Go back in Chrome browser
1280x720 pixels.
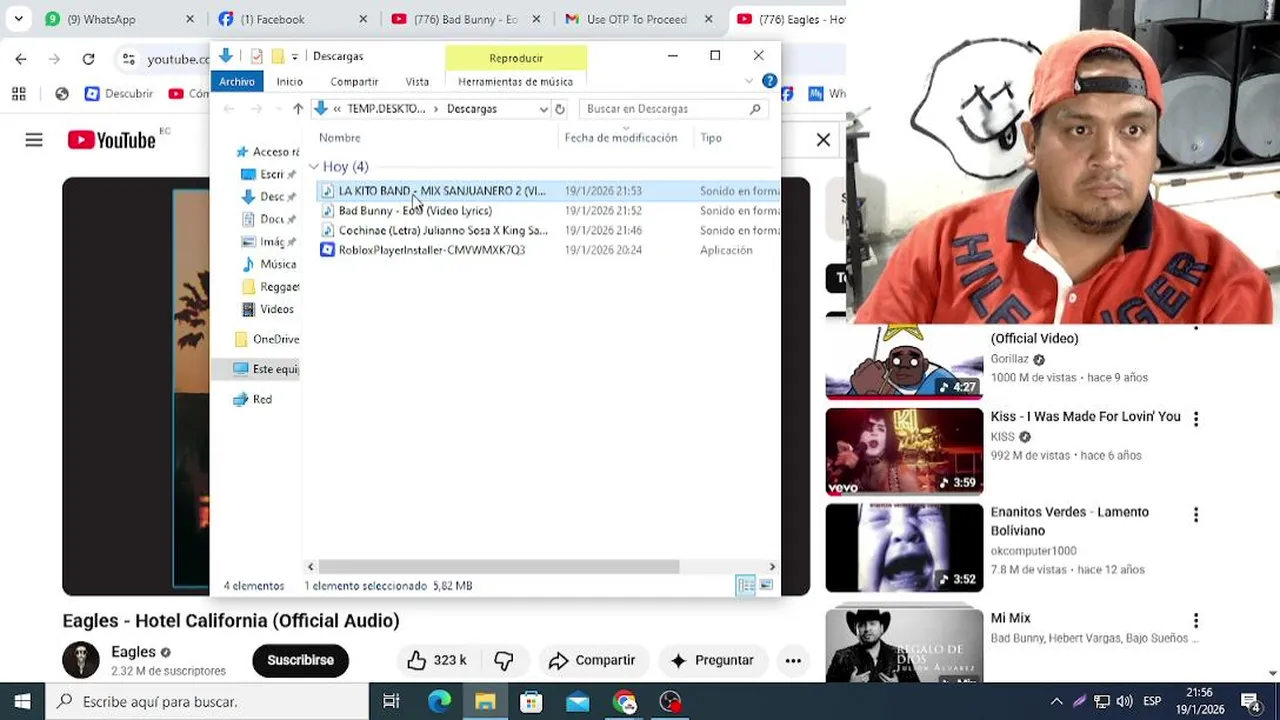pos(21,59)
